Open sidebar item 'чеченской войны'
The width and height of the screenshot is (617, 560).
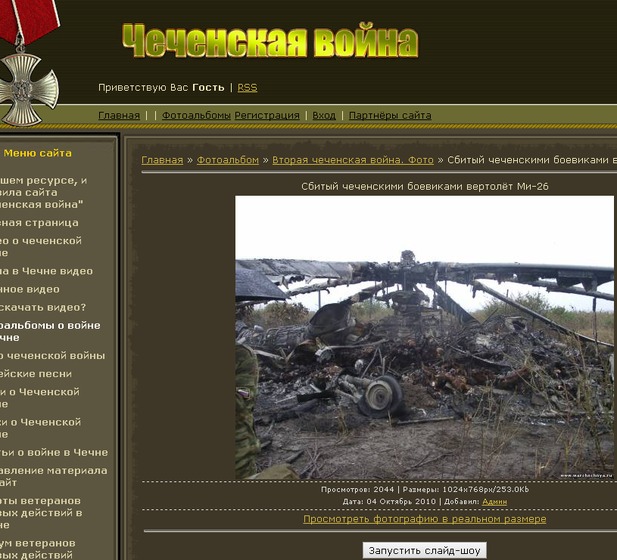click(x=53, y=356)
